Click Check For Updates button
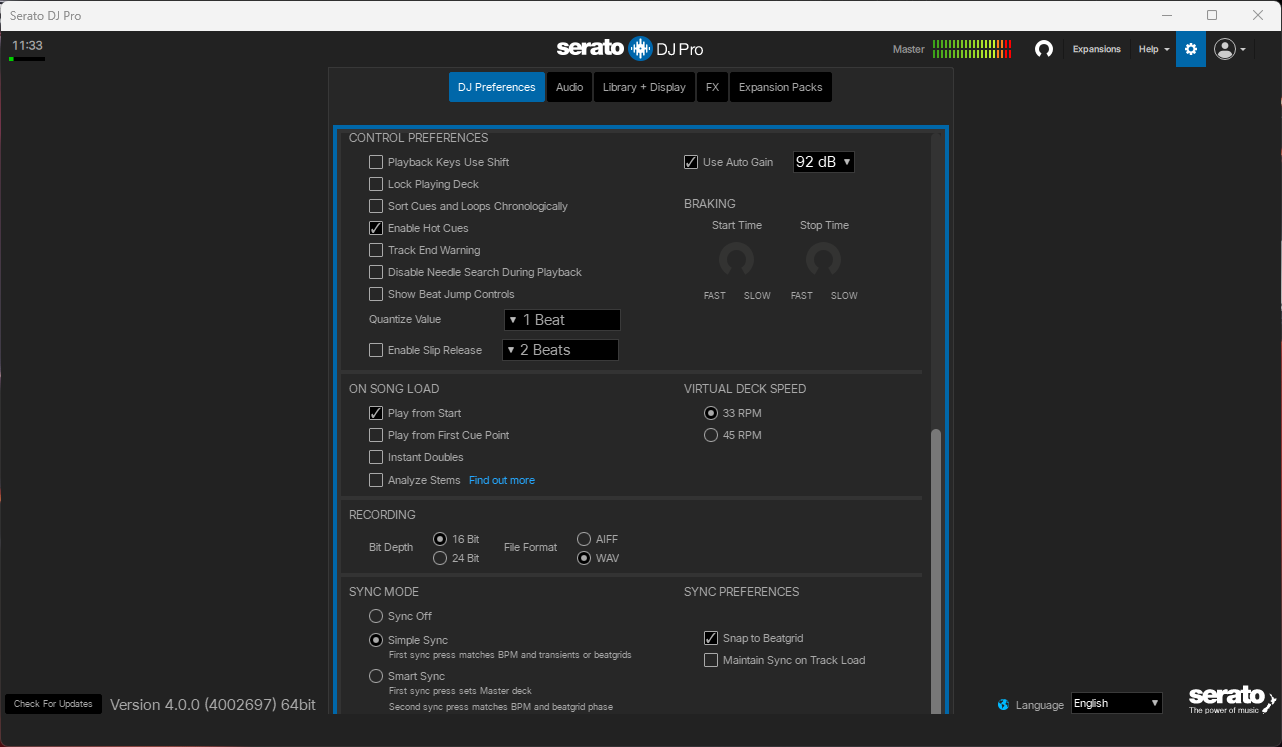Screen dimensions: 1282x747 click(54, 704)
